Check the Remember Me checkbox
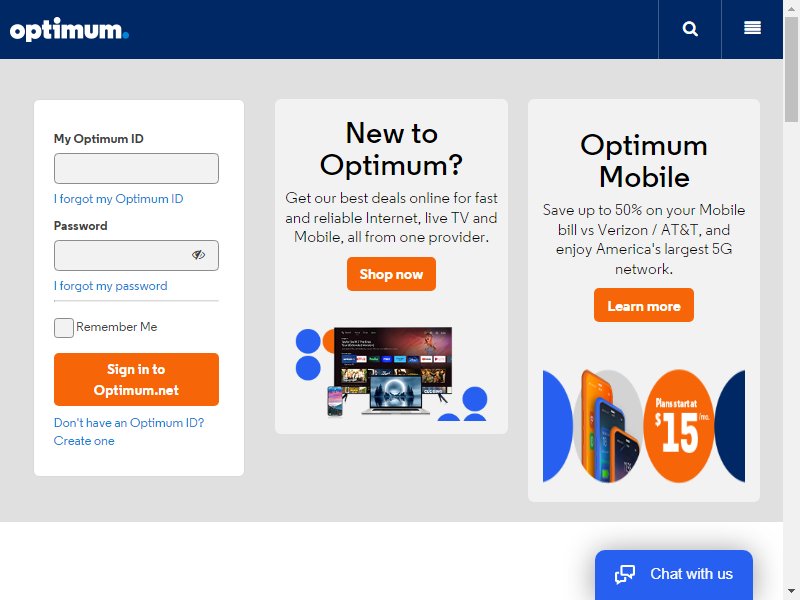The image size is (800, 600). pyautogui.click(x=64, y=328)
